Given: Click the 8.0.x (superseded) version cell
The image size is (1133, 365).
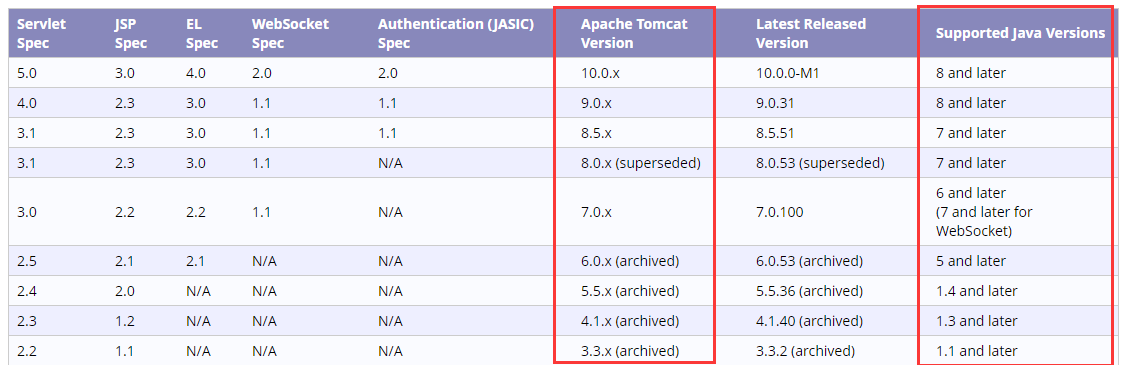Looking at the screenshot, I should (640, 163).
